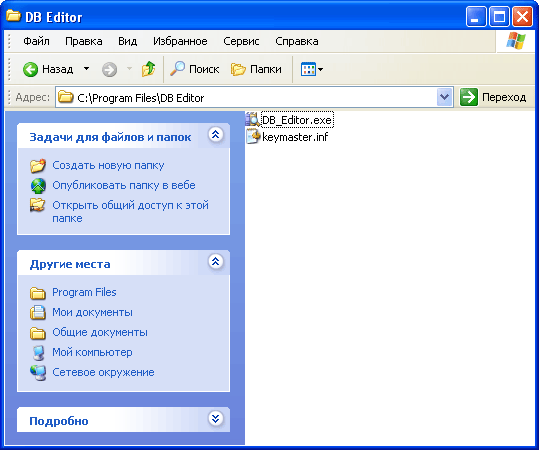
Task: Select the keymaster.inf file
Action: point(287,137)
